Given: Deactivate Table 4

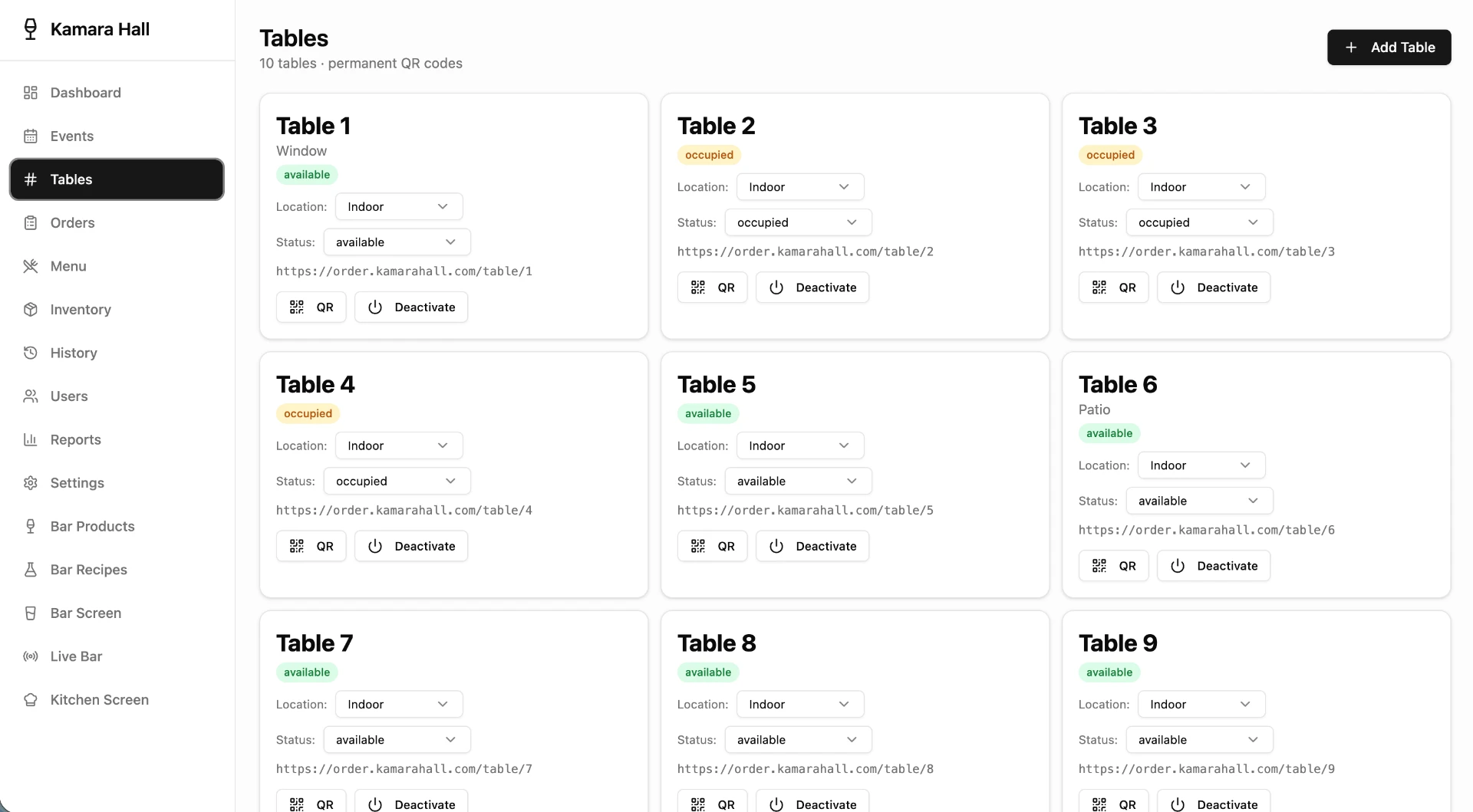Looking at the screenshot, I should (410, 547).
